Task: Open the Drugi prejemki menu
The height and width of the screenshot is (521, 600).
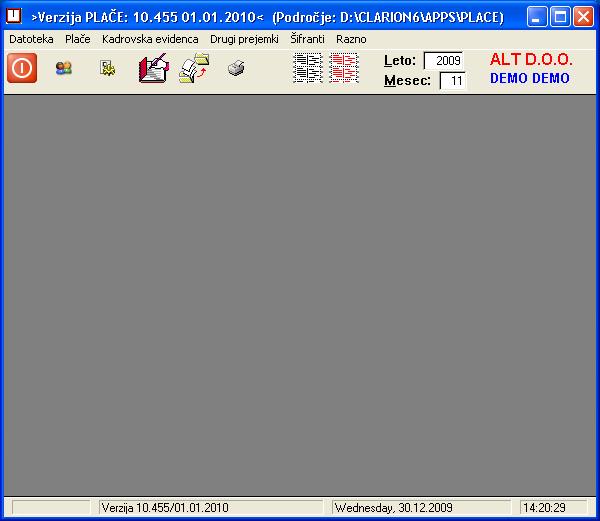Action: coord(244,39)
